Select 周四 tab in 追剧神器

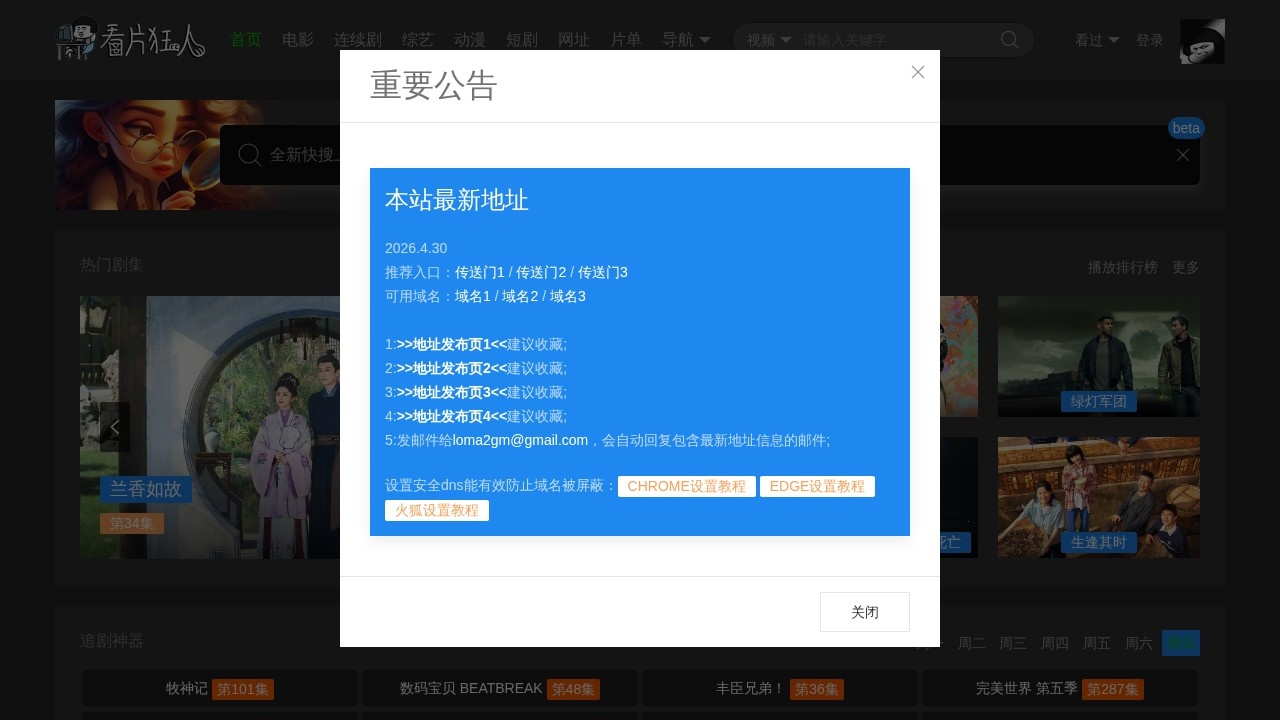point(1055,643)
